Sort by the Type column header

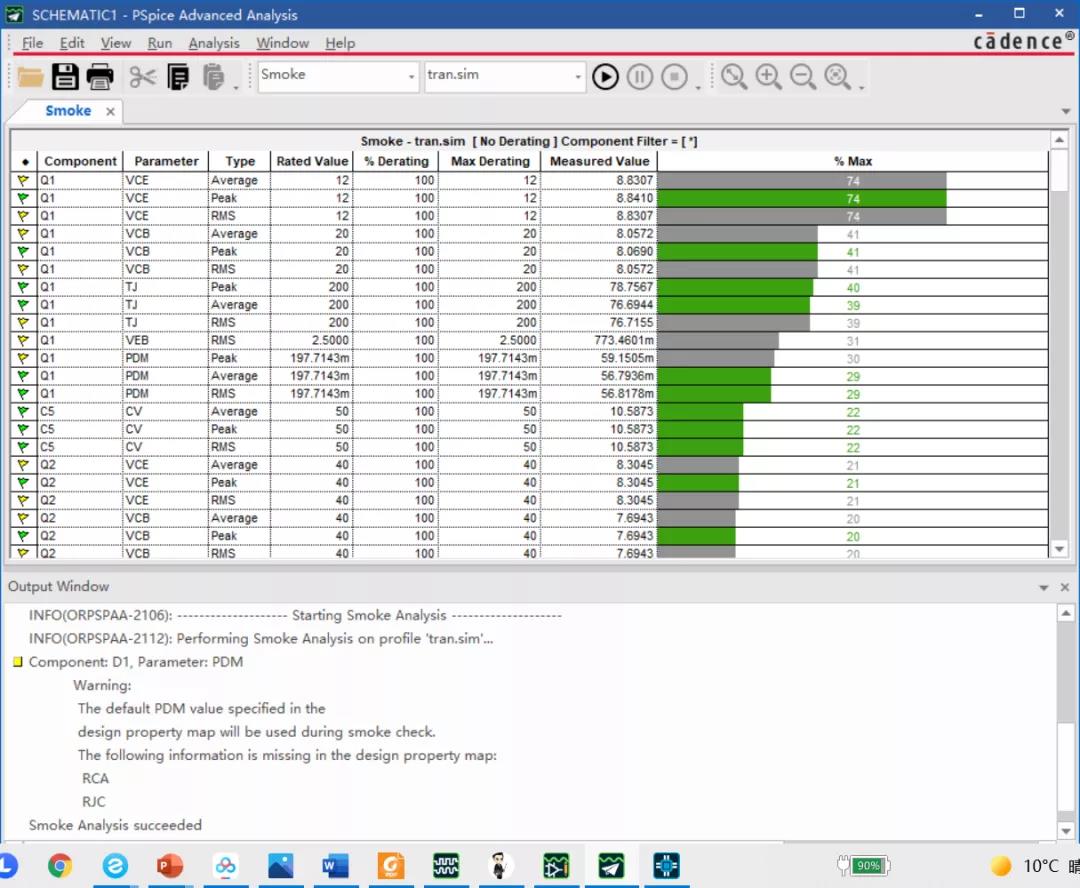point(240,161)
